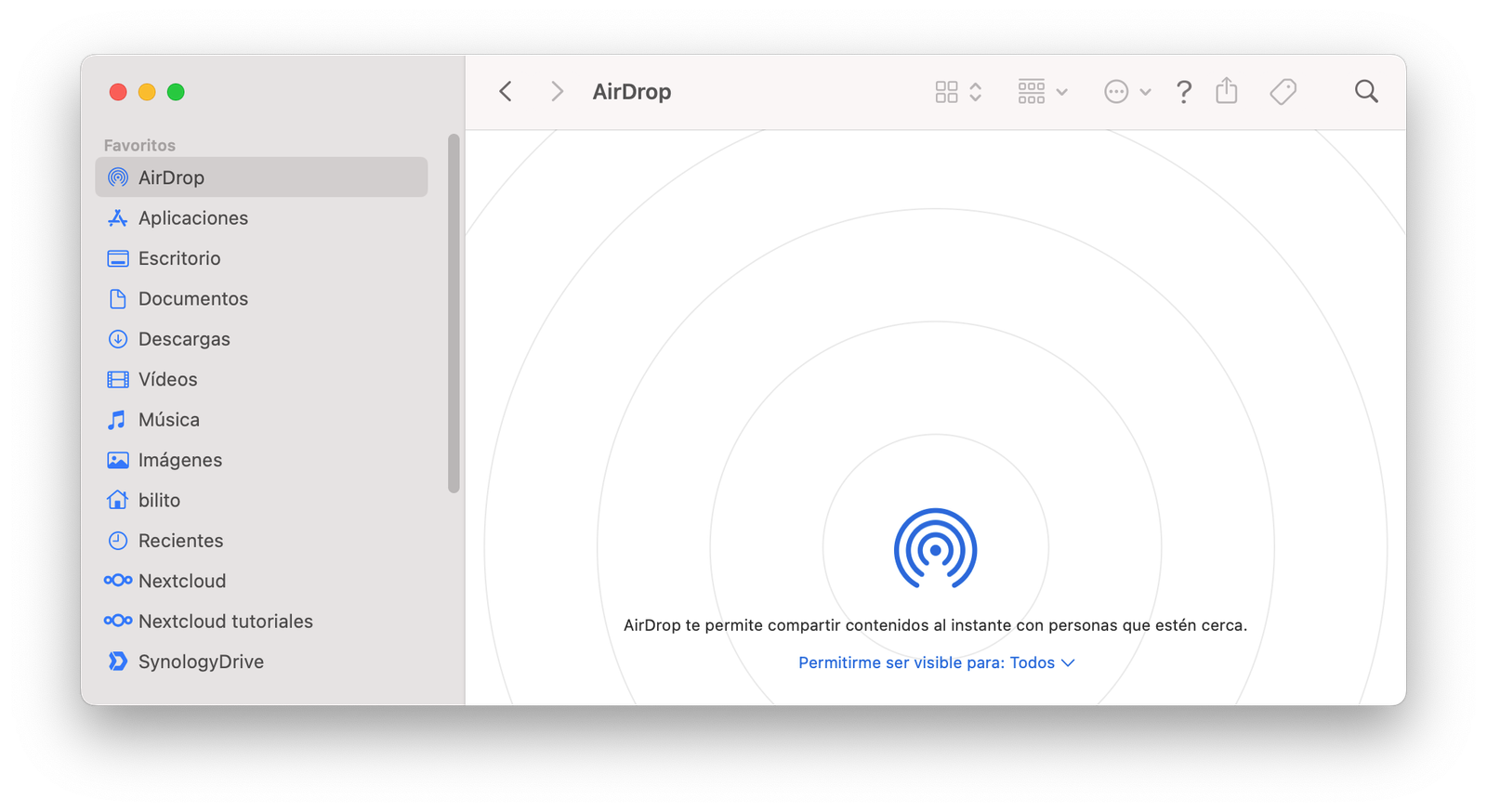Screen dimensions: 1487x812
Task: Expand the group-by grouping dropdown
Action: point(1042,92)
